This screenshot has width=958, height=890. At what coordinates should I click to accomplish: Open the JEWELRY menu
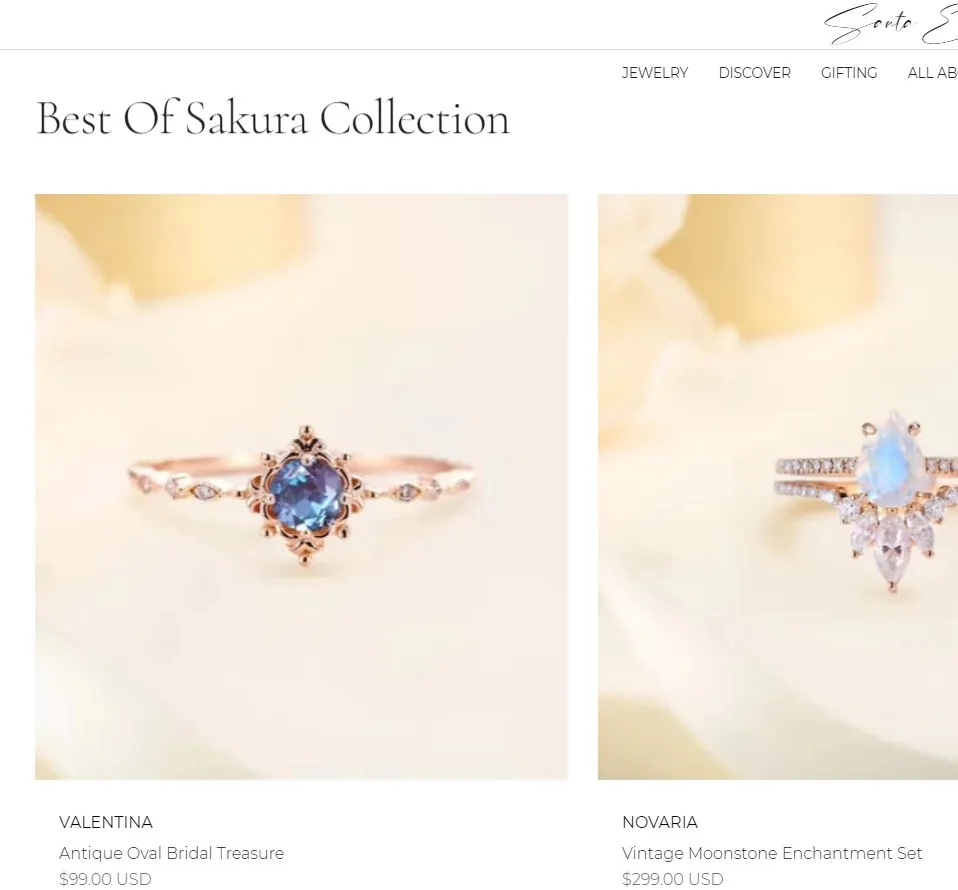654,73
